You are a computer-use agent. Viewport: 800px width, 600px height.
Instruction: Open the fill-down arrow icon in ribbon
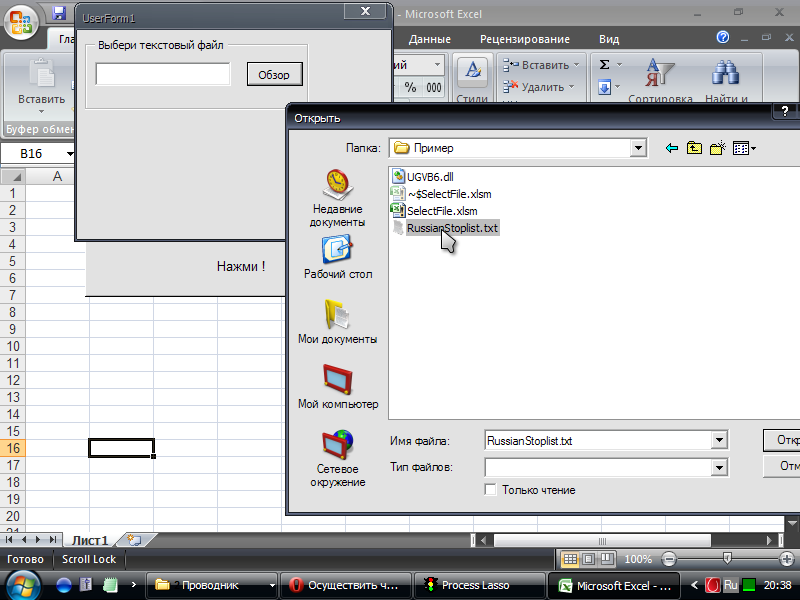[605, 87]
